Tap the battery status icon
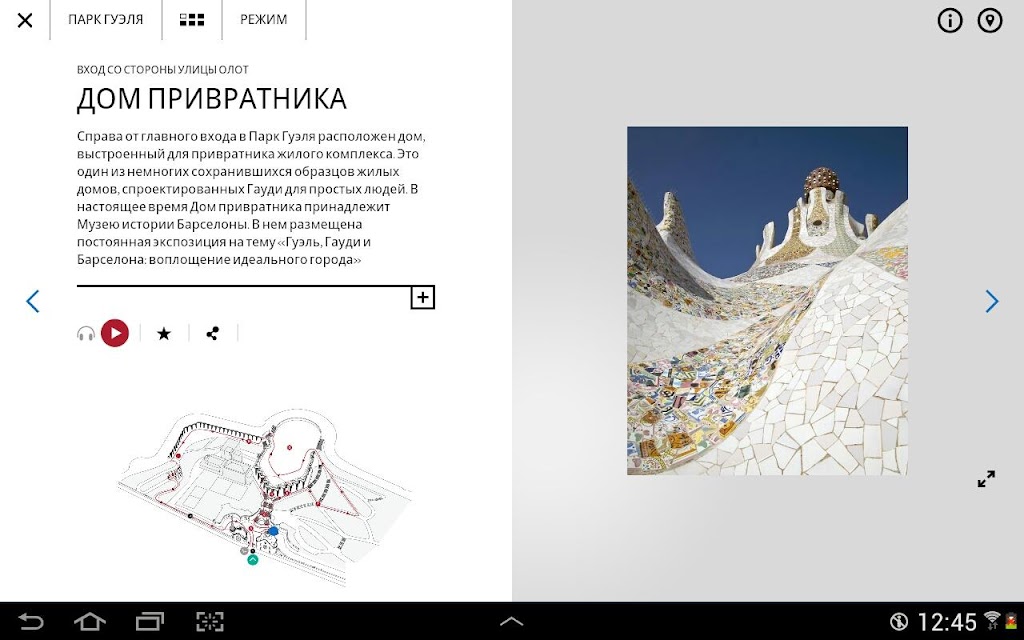The image size is (1024, 640). click(1012, 620)
